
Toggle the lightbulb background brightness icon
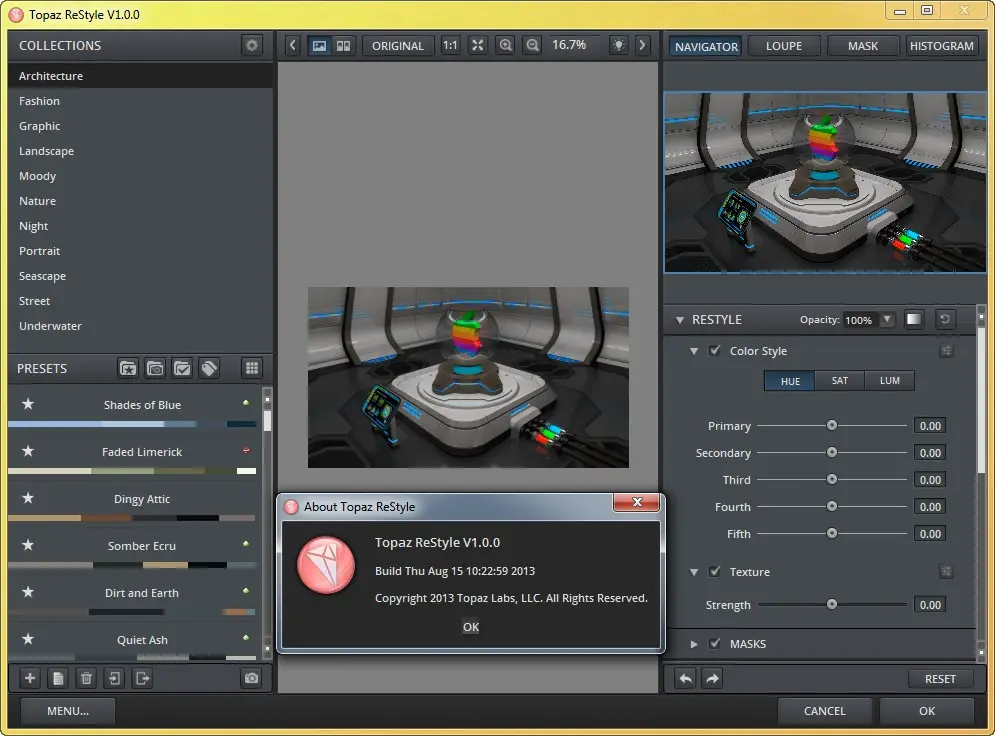619,45
